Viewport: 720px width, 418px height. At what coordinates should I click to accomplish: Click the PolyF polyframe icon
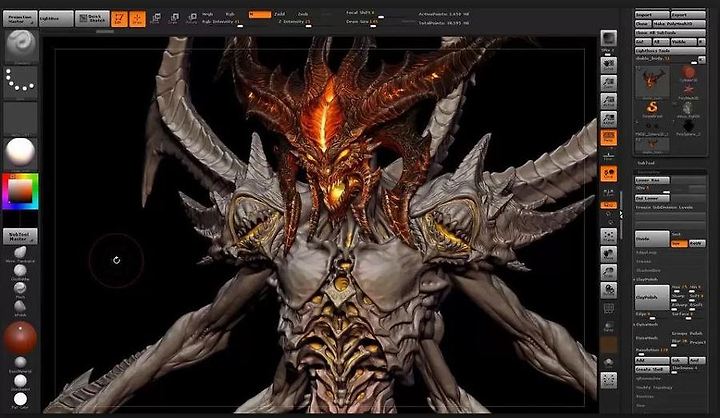click(609, 308)
